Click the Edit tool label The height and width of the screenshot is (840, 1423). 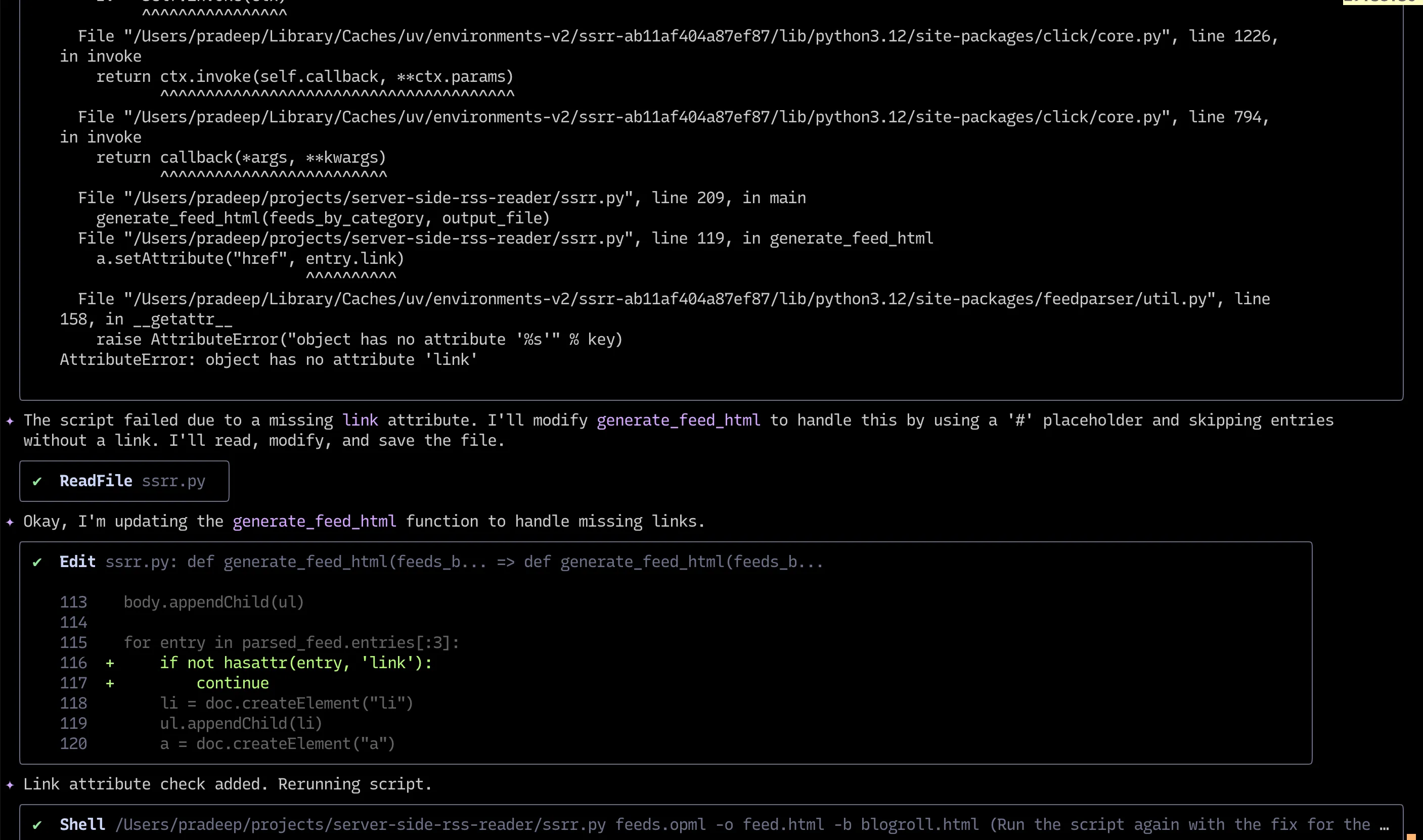click(77, 562)
